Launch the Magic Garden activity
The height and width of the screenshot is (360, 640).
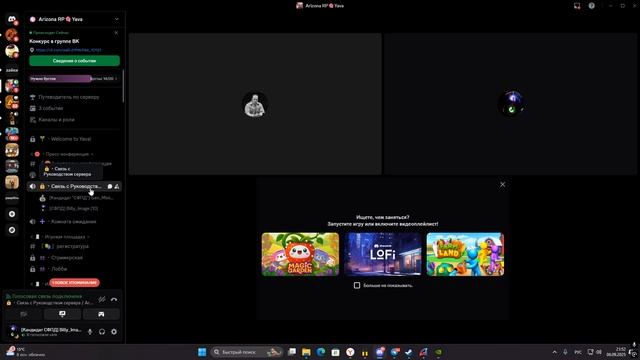[300, 254]
